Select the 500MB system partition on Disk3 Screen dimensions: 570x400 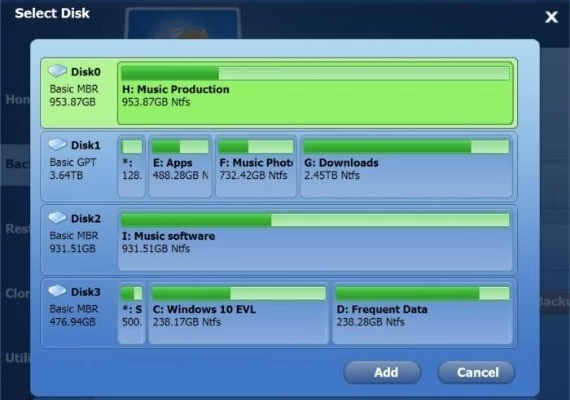tap(132, 313)
